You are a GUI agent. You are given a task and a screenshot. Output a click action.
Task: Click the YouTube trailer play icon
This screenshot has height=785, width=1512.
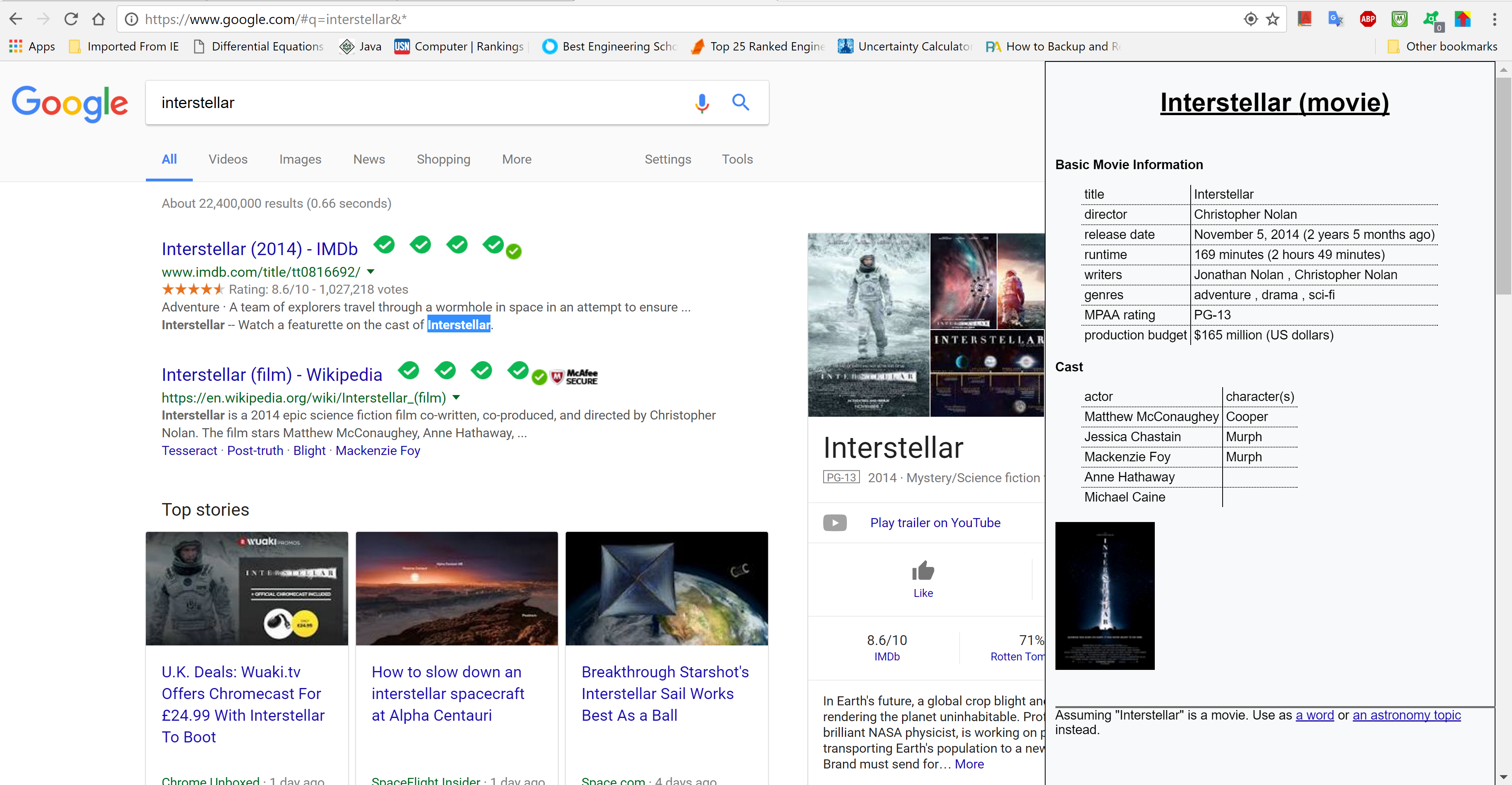tap(835, 522)
